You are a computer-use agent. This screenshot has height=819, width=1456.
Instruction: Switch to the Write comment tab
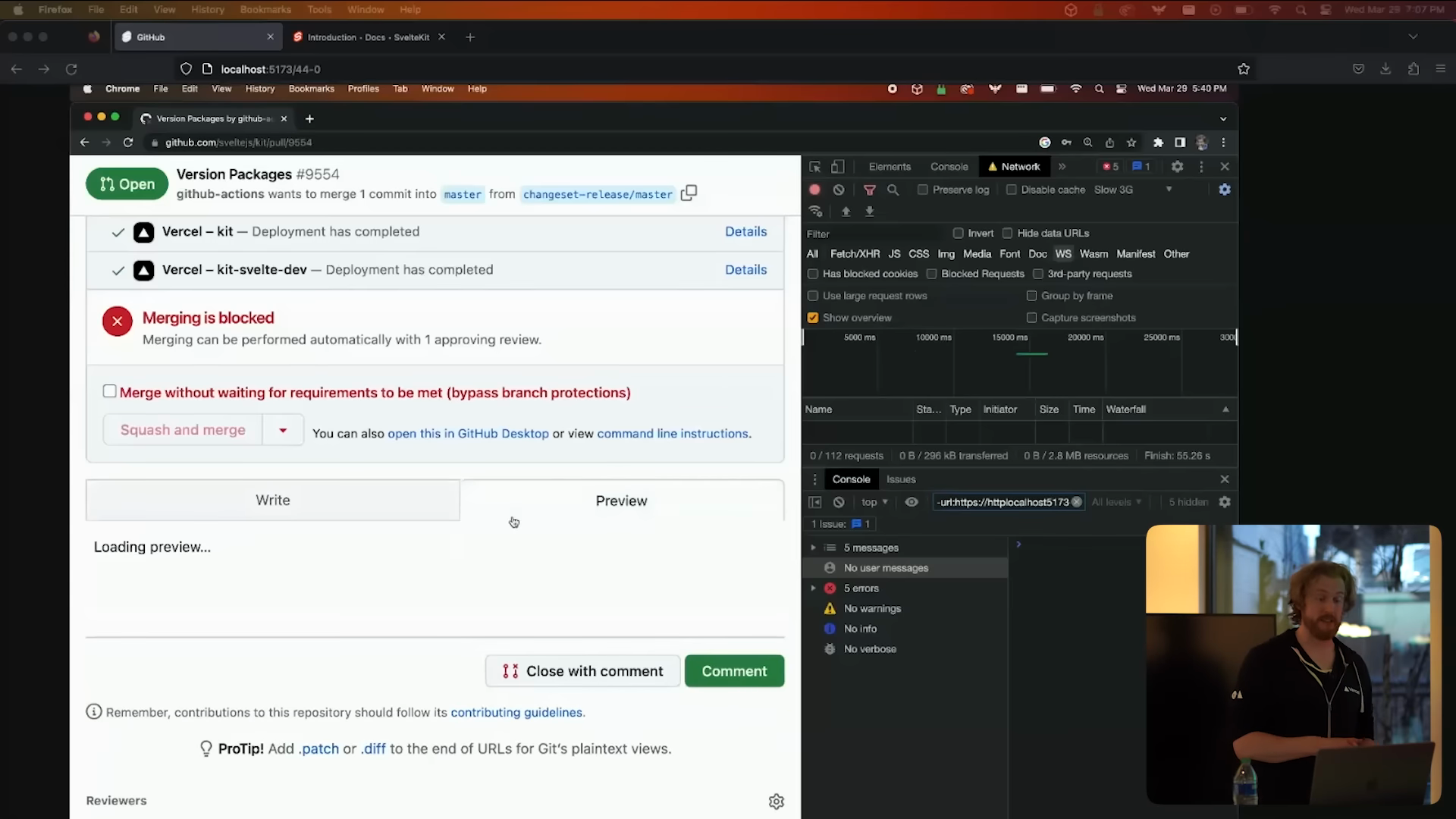[x=272, y=500]
